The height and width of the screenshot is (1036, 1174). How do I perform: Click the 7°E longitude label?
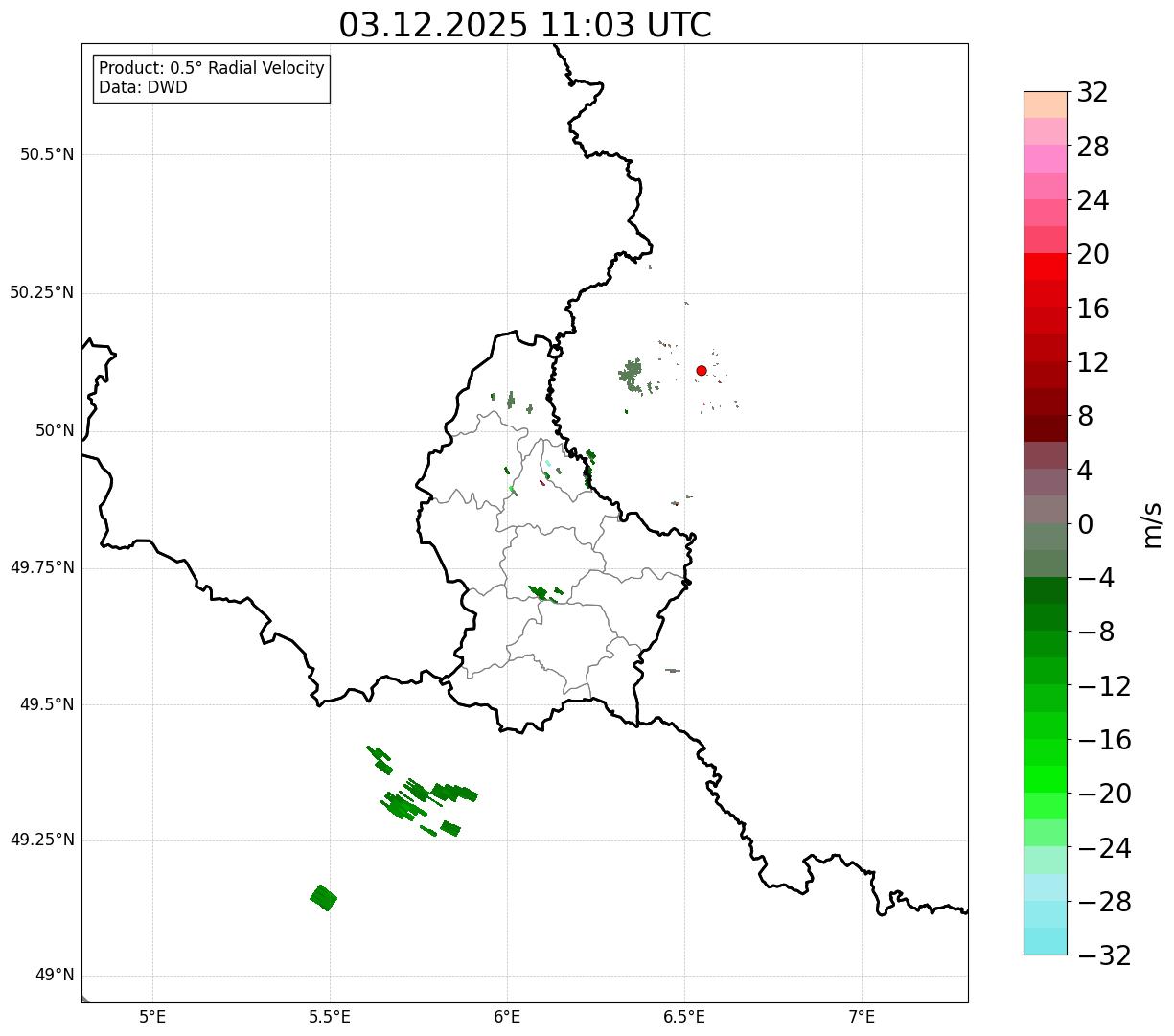(862, 1016)
